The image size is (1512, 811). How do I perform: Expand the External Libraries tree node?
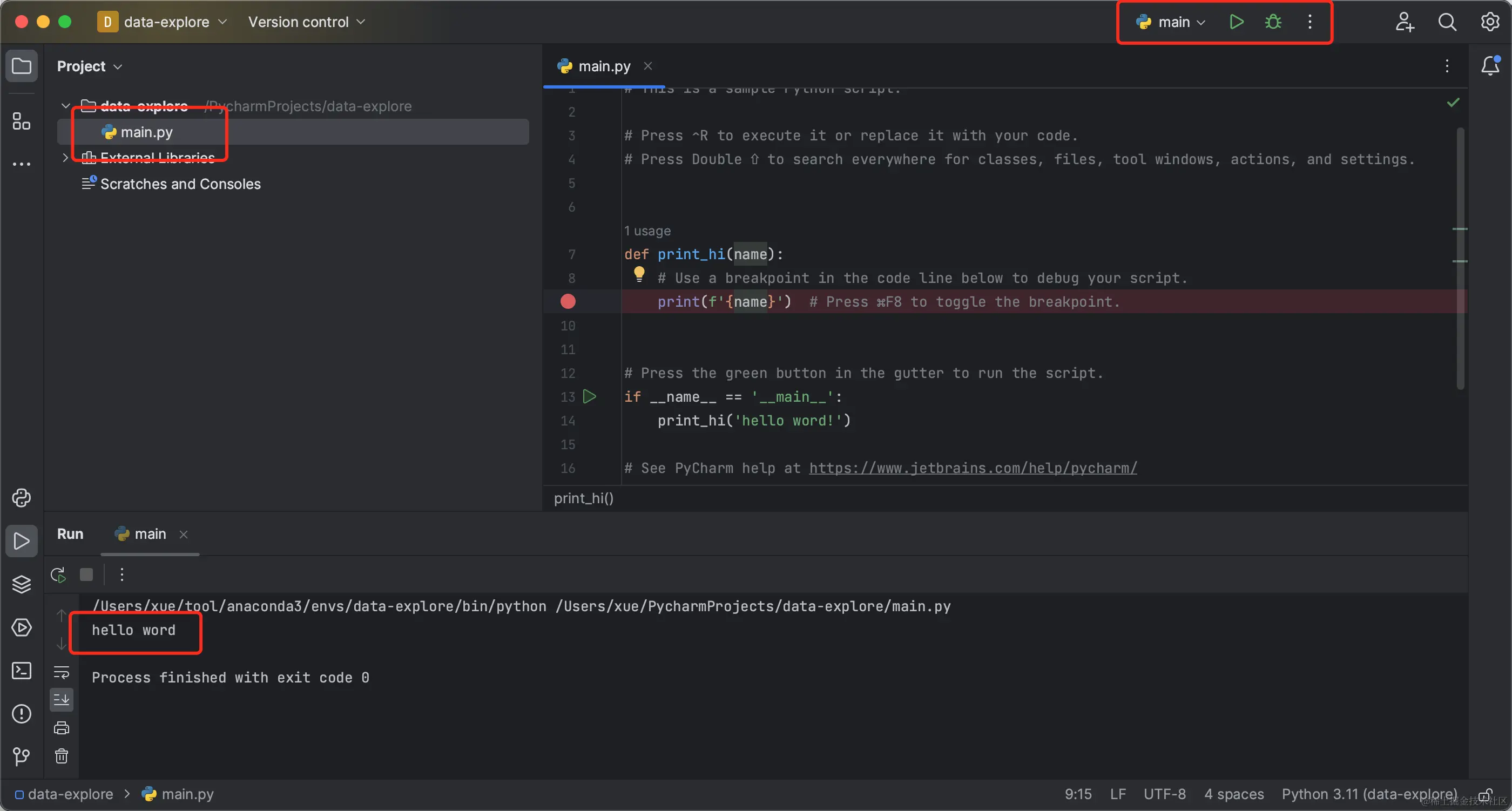(x=65, y=158)
